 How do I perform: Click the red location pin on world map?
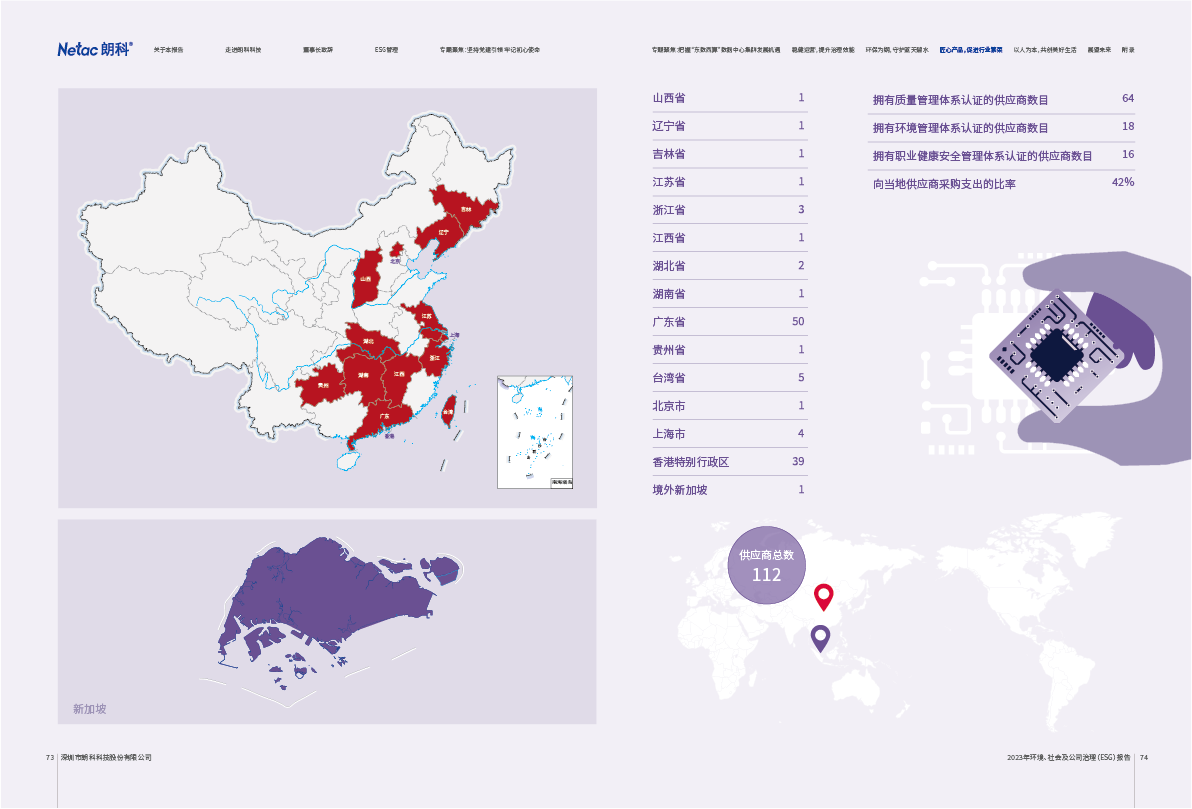823,596
